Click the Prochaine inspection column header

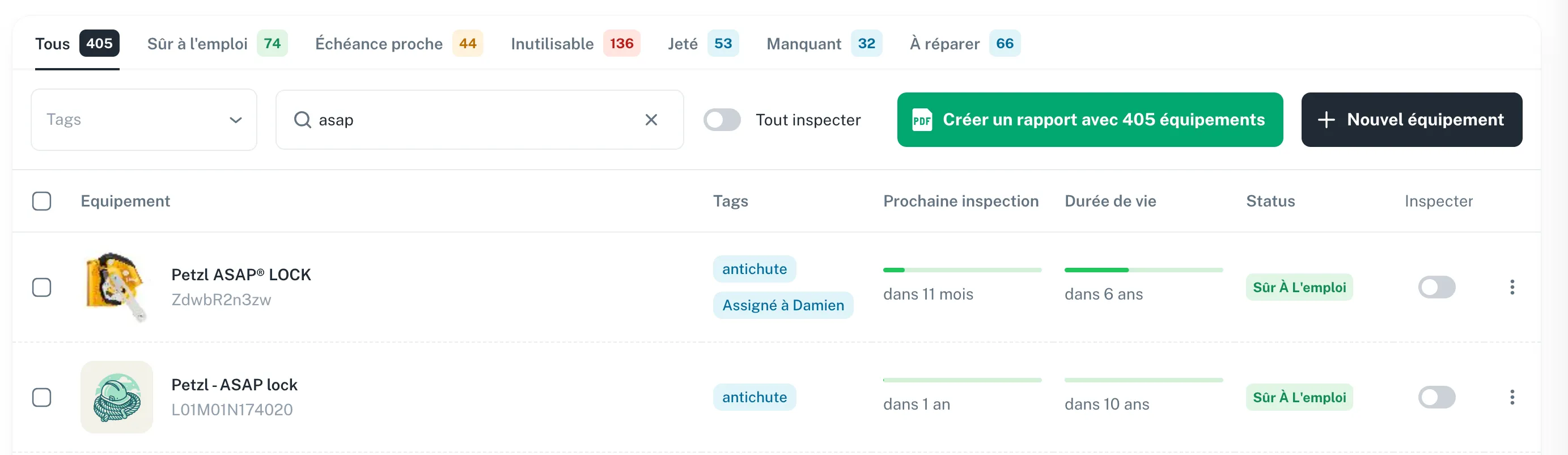pyautogui.click(x=960, y=201)
